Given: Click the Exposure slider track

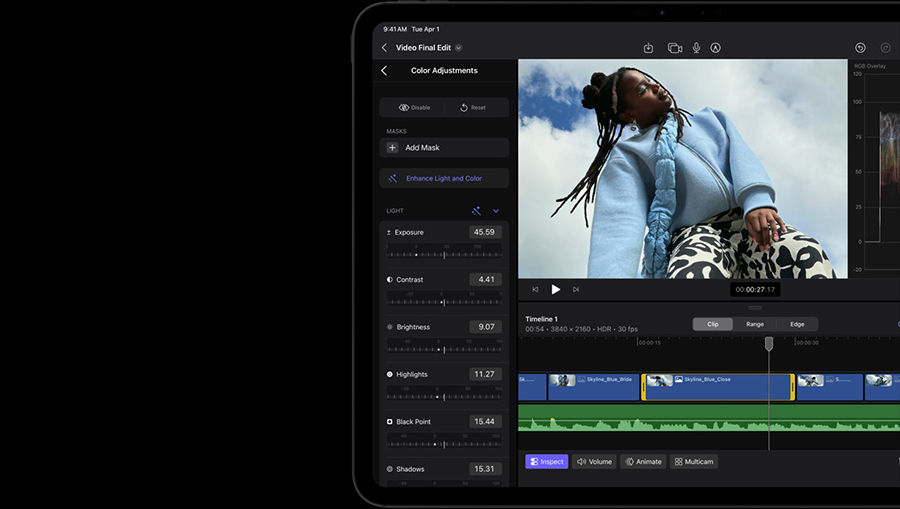Looking at the screenshot, I should [x=444, y=254].
